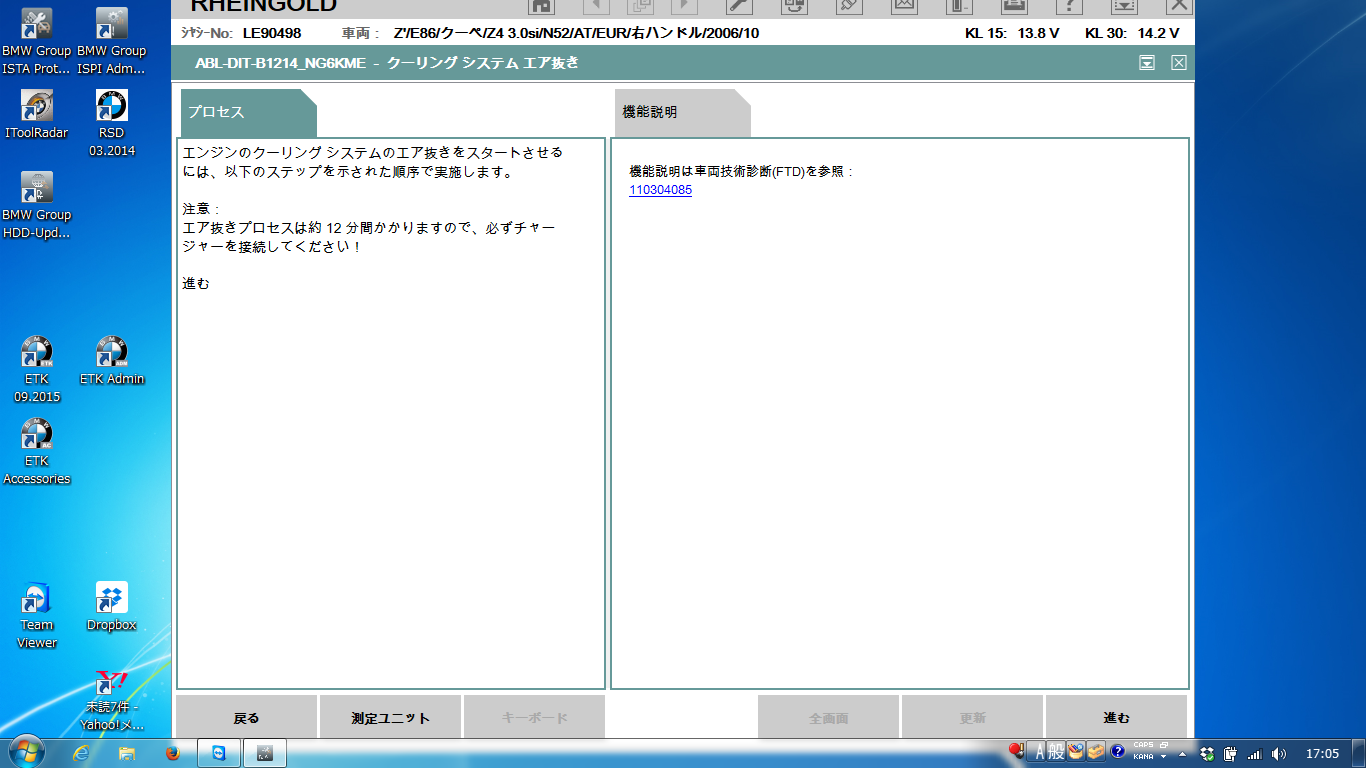
Task: Open the 110304085 FTD document link
Action: [660, 190]
